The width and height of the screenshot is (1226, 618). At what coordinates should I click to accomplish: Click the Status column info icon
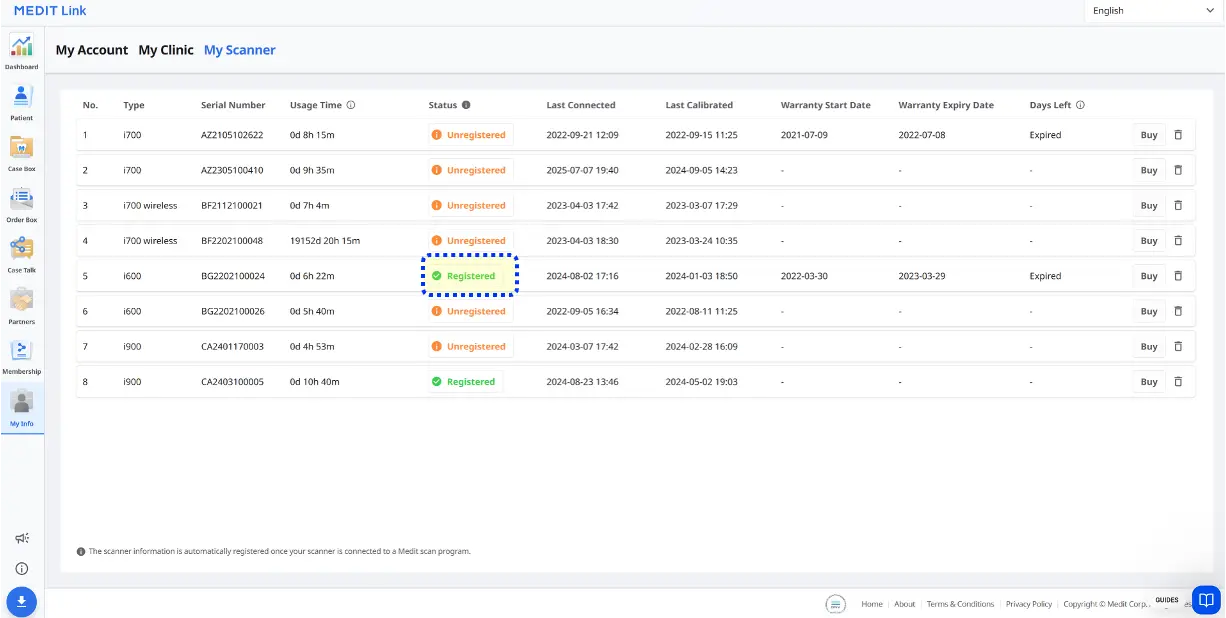[466, 105]
